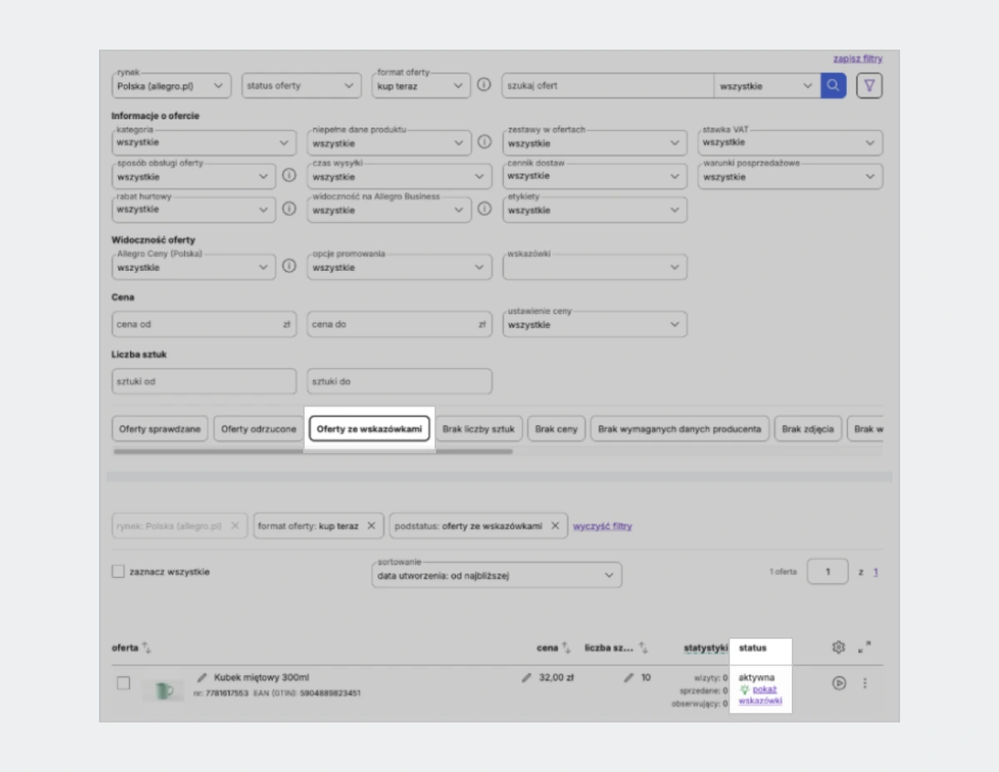Image resolution: width=999 pixels, height=772 pixels.
Task: Go to last page link 1
Action: pyautogui.click(x=875, y=571)
